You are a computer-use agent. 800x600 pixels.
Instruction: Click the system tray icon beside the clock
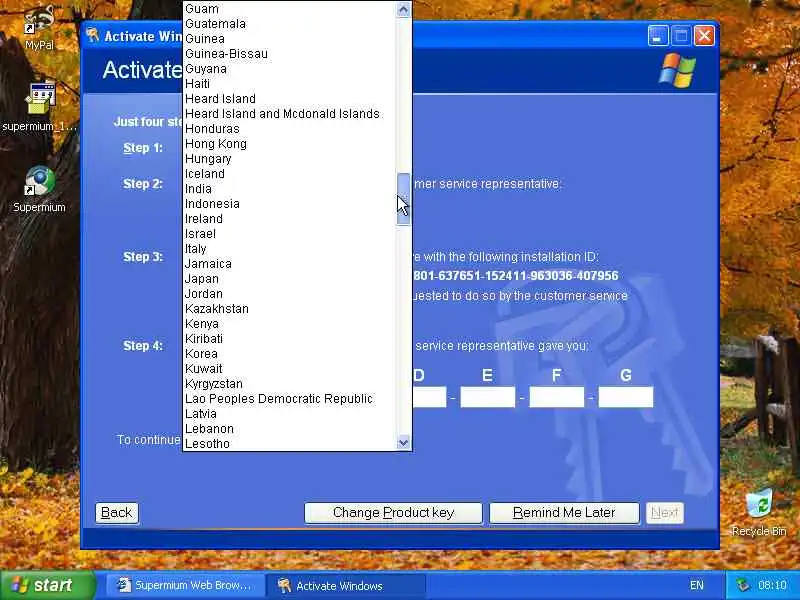[x=743, y=585]
